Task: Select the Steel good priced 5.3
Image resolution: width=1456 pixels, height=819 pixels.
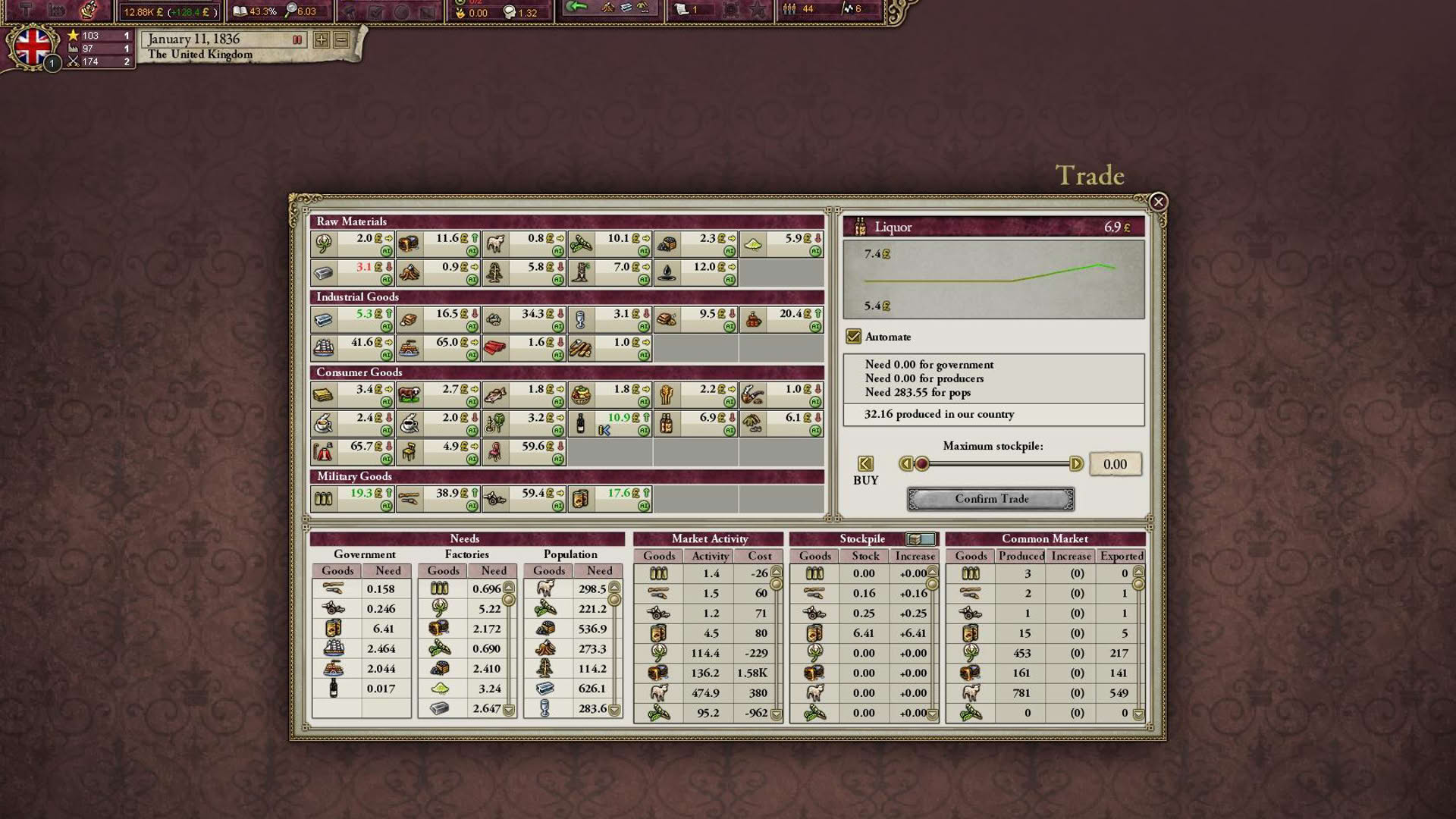Action: click(353, 319)
